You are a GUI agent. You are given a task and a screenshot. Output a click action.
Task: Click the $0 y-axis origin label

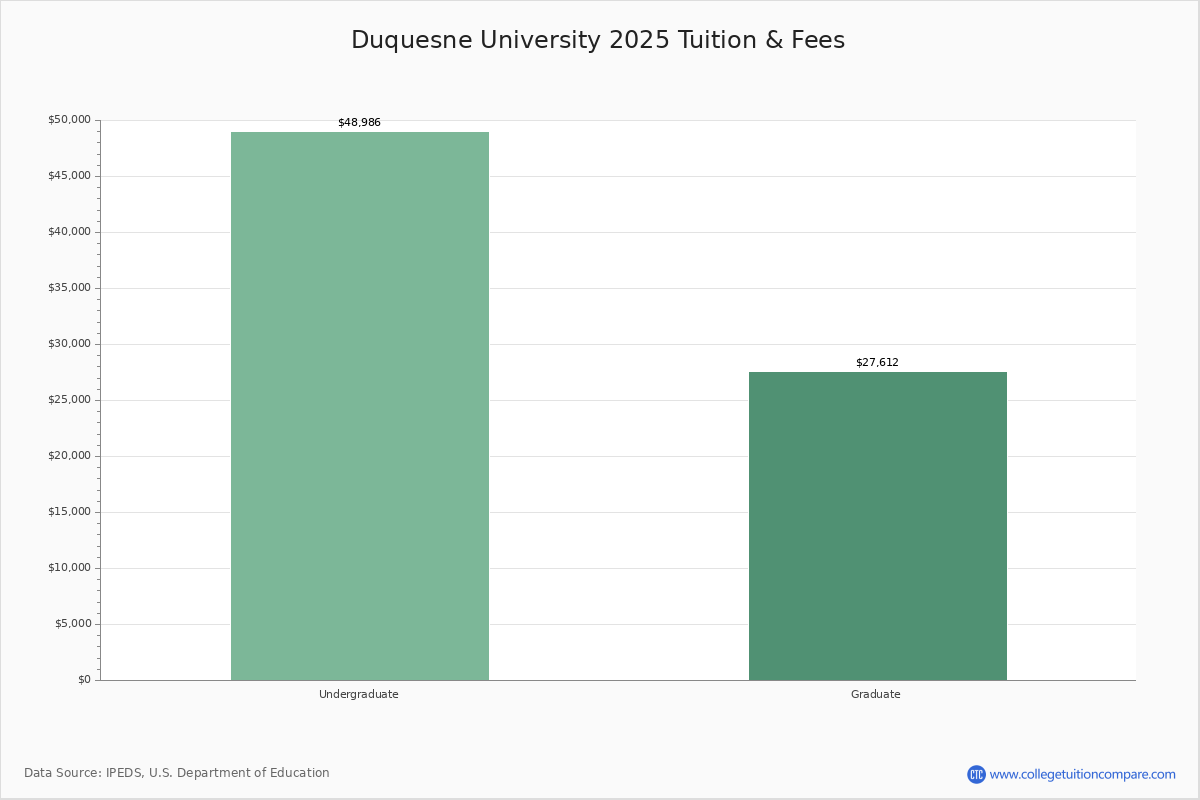pyautogui.click(x=83, y=680)
